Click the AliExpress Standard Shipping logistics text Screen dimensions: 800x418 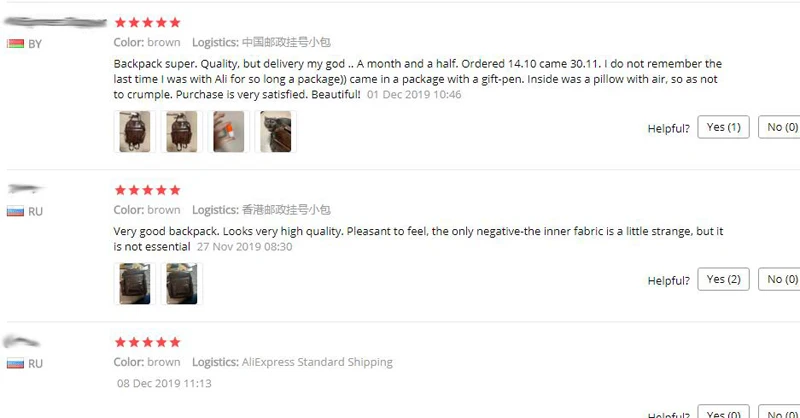317,362
